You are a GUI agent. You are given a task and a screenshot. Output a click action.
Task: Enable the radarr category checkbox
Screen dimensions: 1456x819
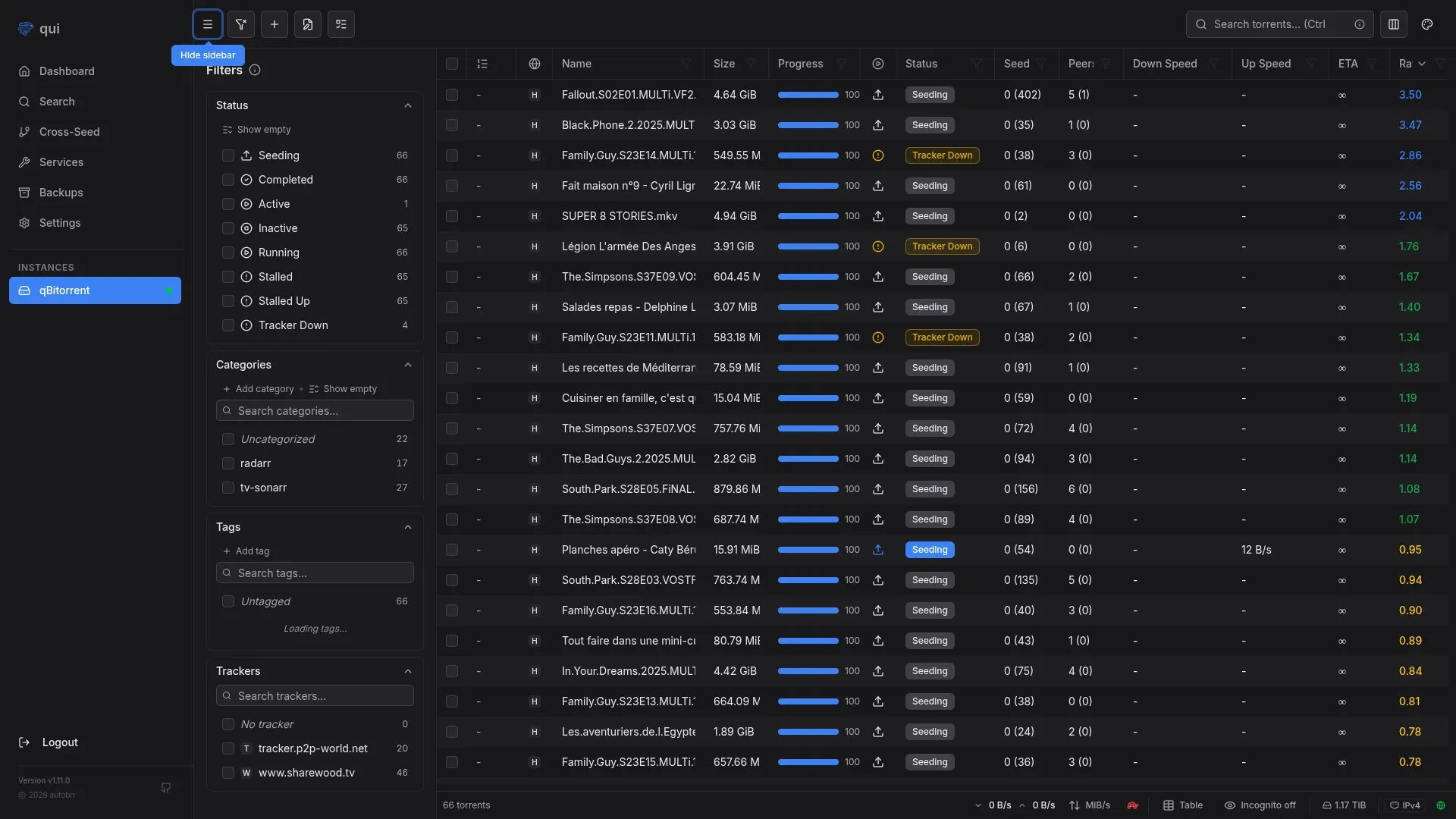click(x=228, y=463)
